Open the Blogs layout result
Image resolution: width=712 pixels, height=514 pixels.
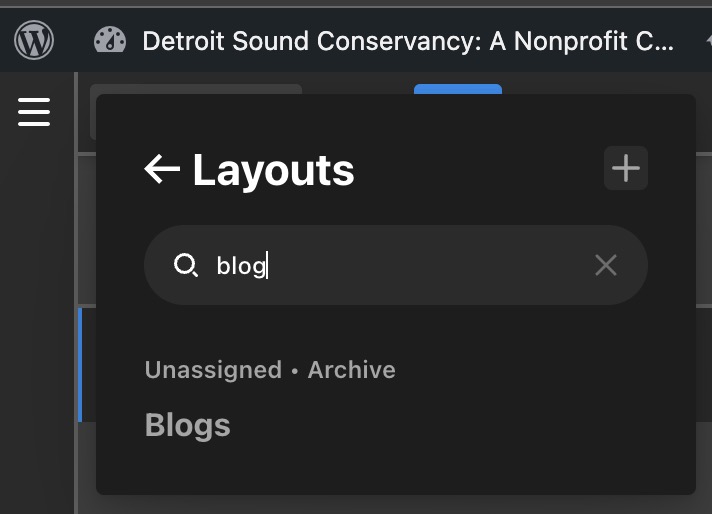coord(188,425)
